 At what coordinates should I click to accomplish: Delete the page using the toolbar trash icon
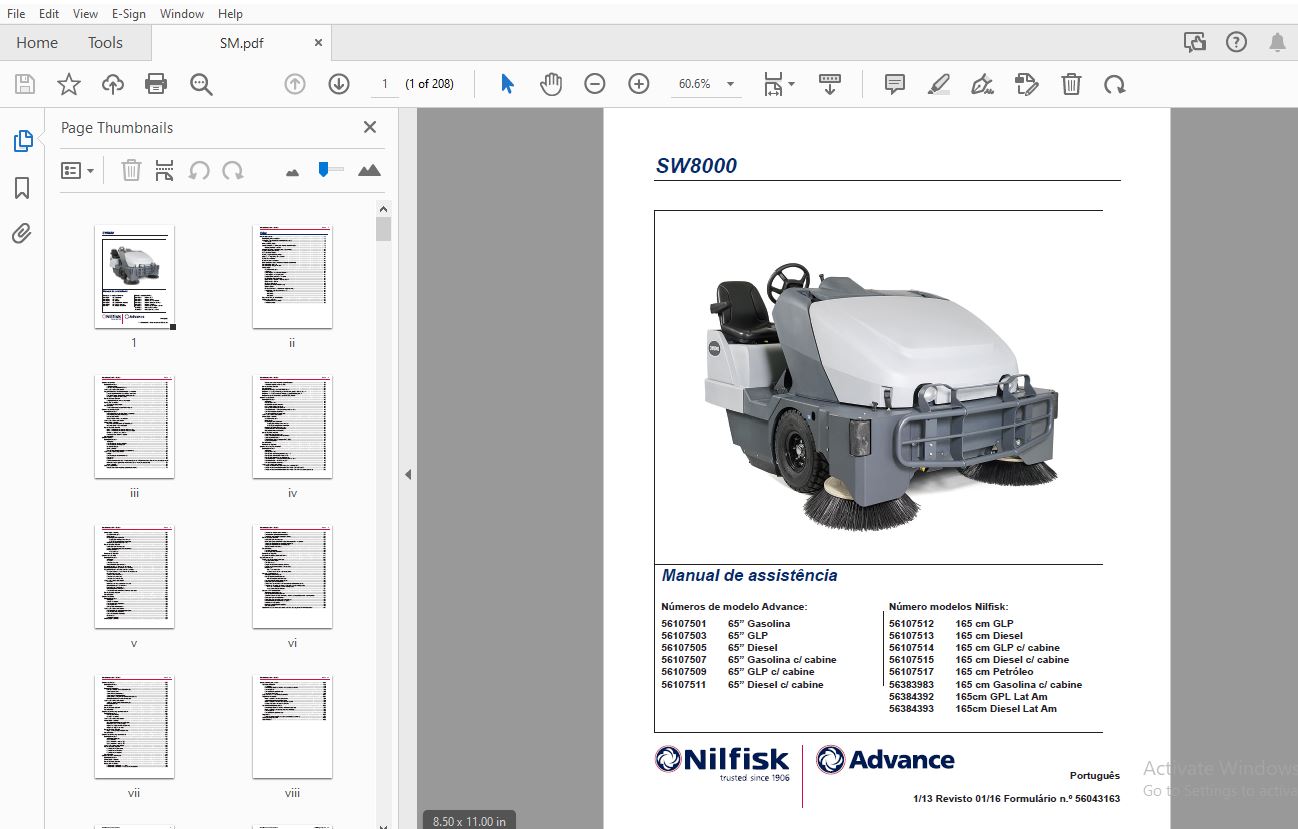coord(1071,84)
